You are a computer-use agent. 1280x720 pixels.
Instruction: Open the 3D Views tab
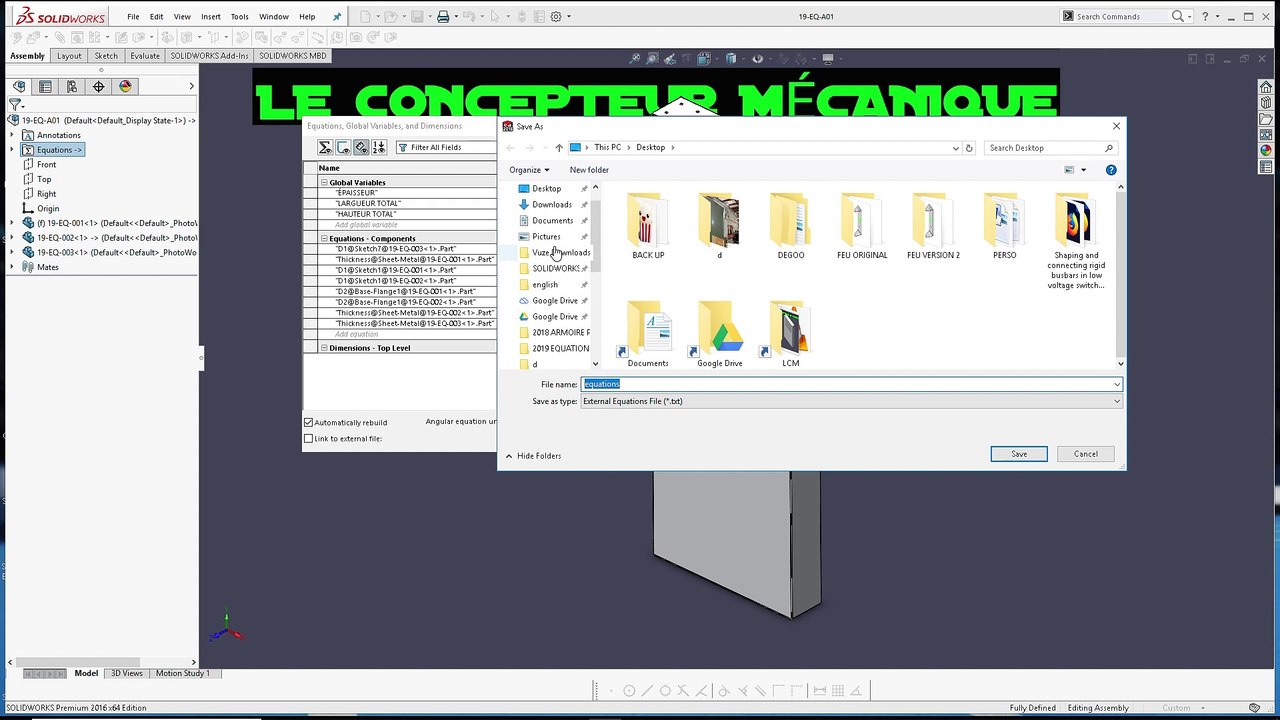(126, 674)
